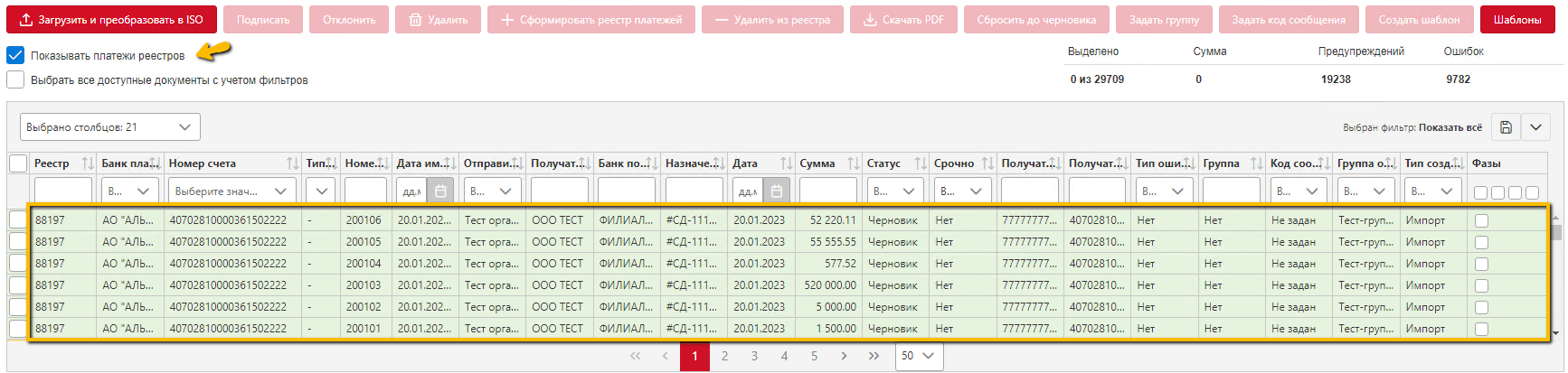Open the 'Шаблоны' red button
The image size is (1568, 373).
point(1517,19)
